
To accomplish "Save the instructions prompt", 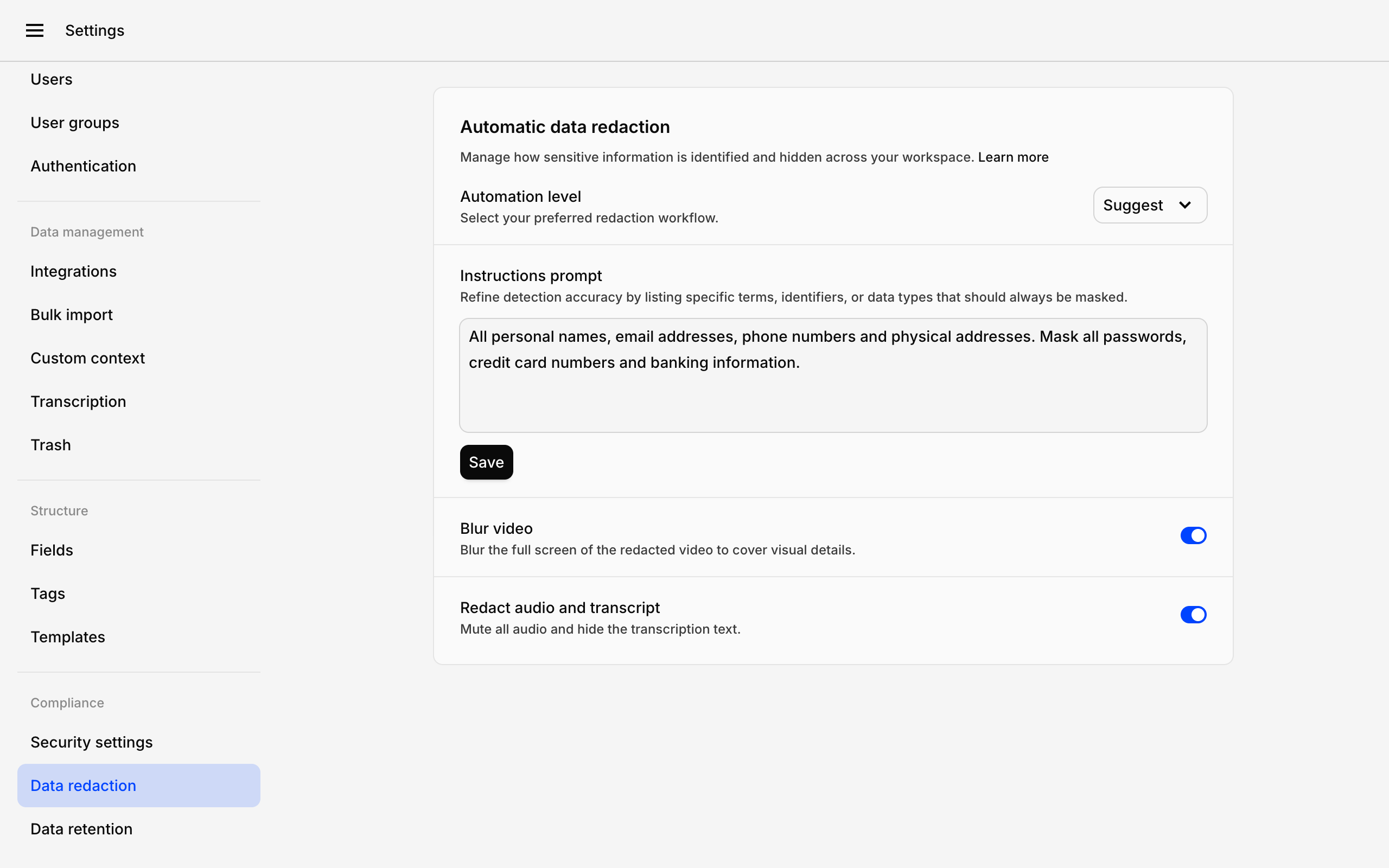I will (x=486, y=462).
